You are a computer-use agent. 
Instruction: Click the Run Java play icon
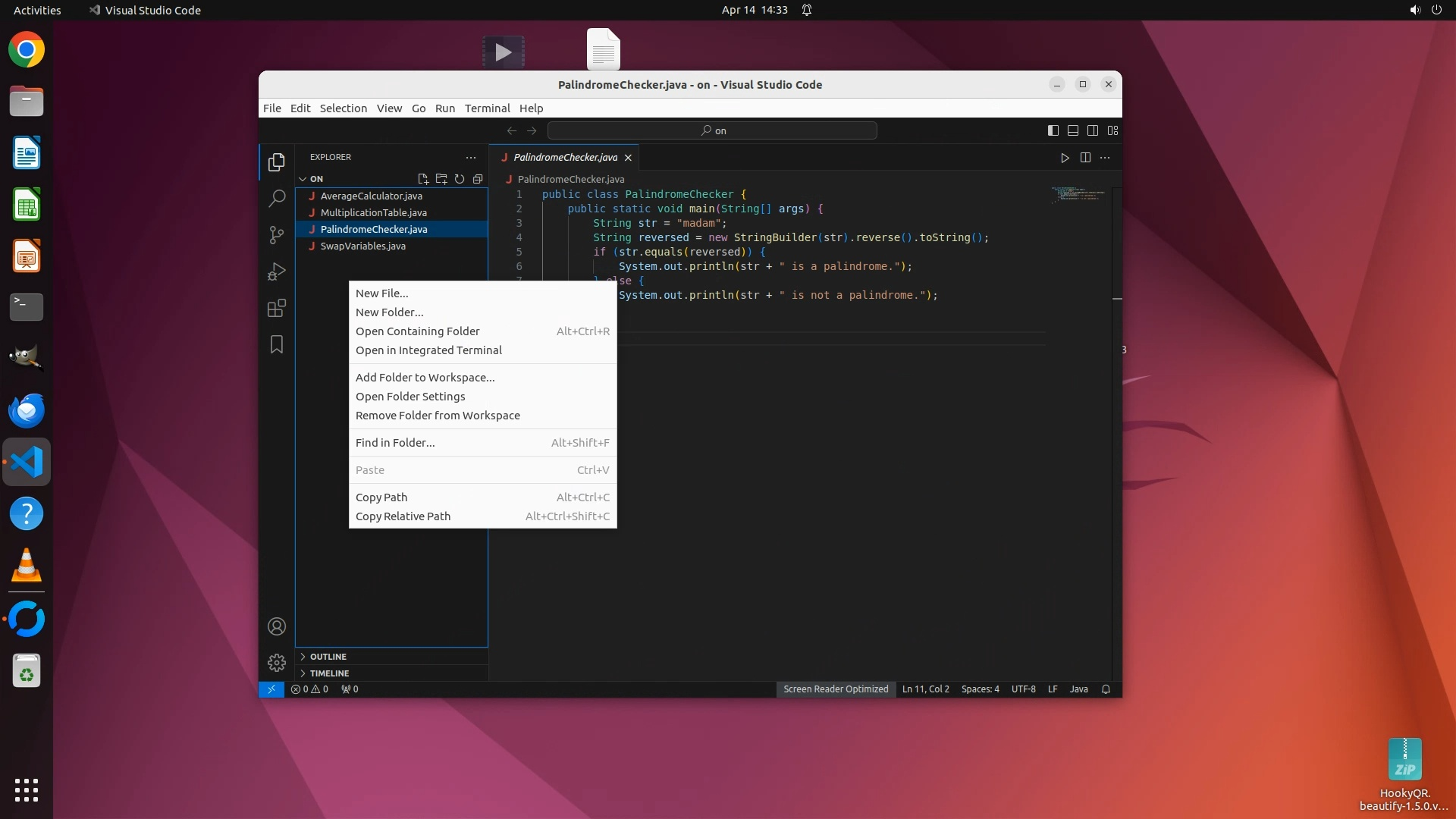click(1065, 158)
